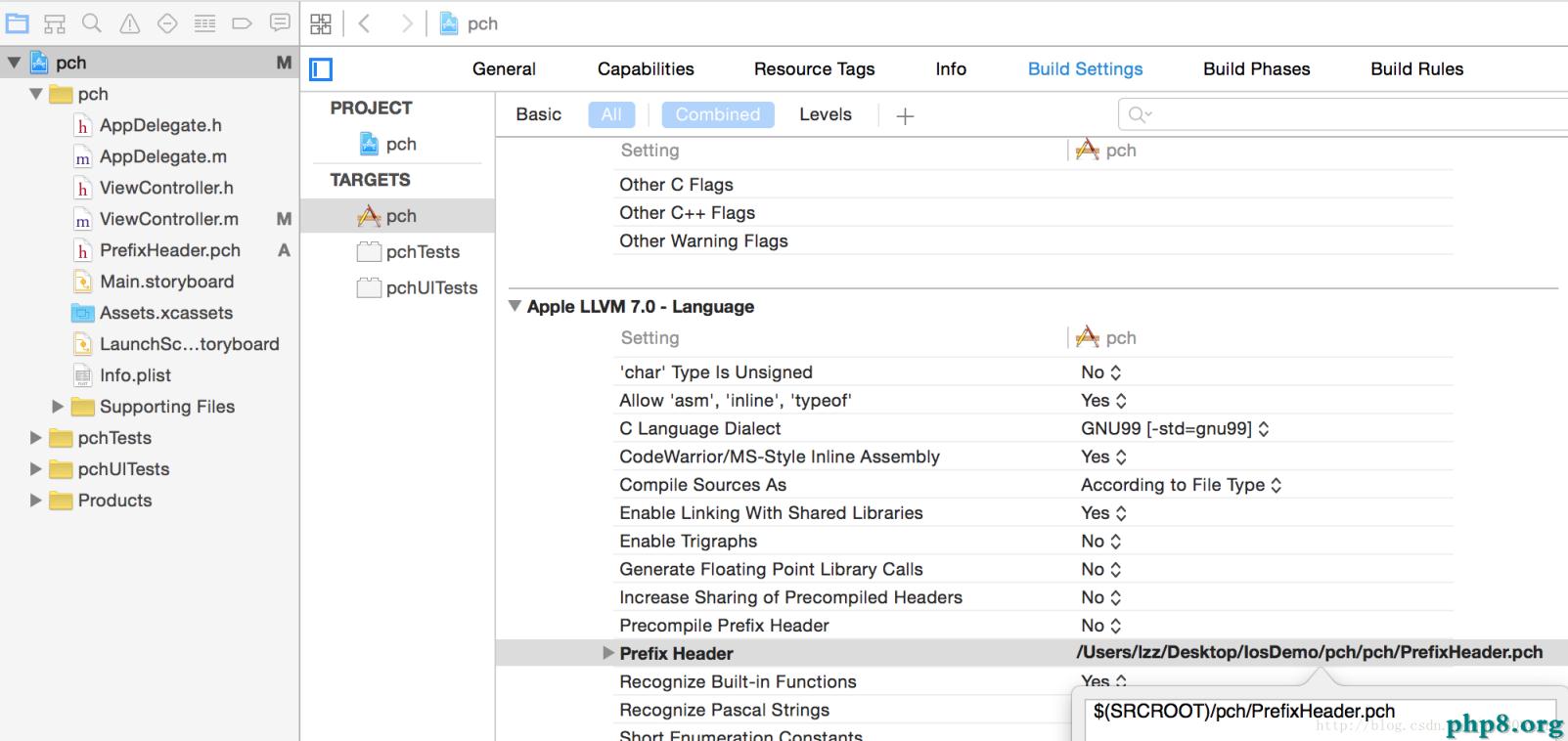Open the Project navigator folder icon
Viewport: 1568px width, 741px height.
coord(18,23)
